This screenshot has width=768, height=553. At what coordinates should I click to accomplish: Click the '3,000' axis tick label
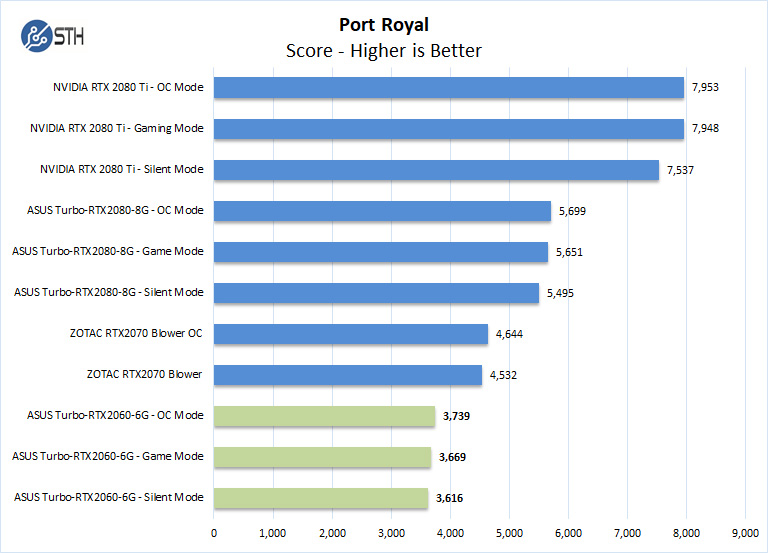tap(391, 533)
